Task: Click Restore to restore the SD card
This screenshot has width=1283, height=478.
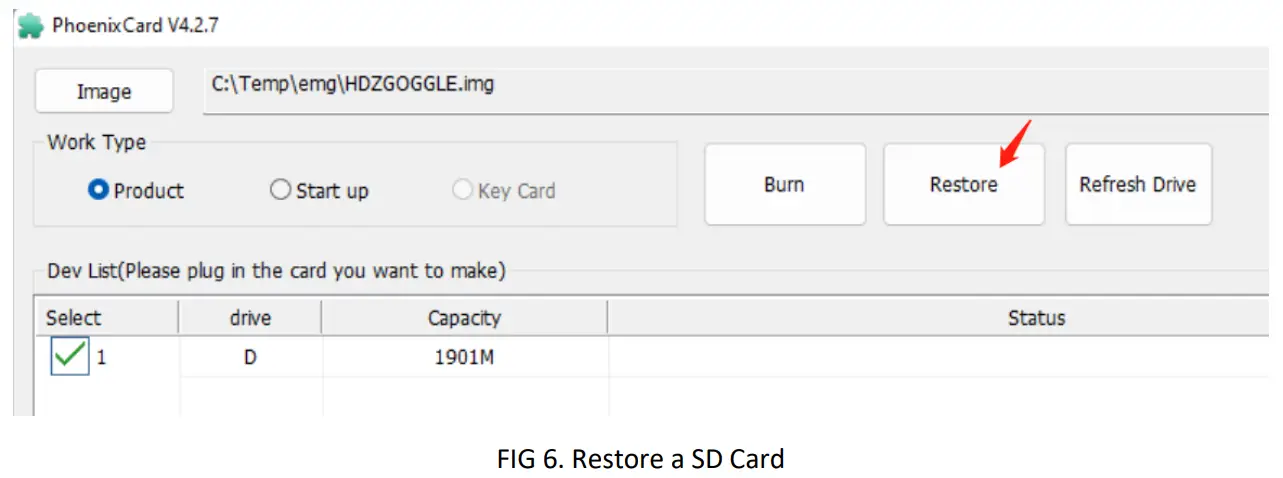Action: [x=963, y=185]
